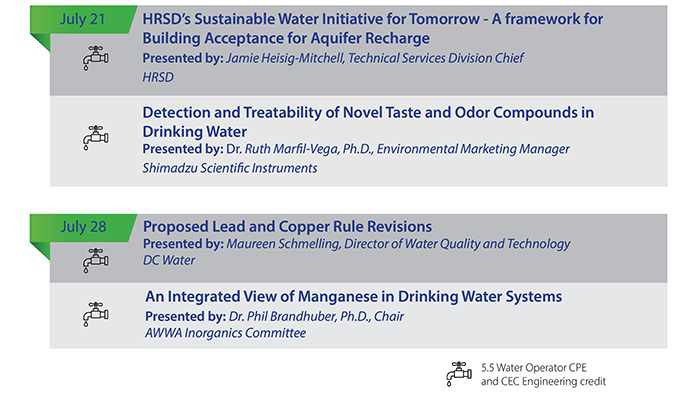Viewport: 700px width, 418px height.
Task: Click the Shimadzu Scientific Instruments organization text
Action: (x=229, y=168)
